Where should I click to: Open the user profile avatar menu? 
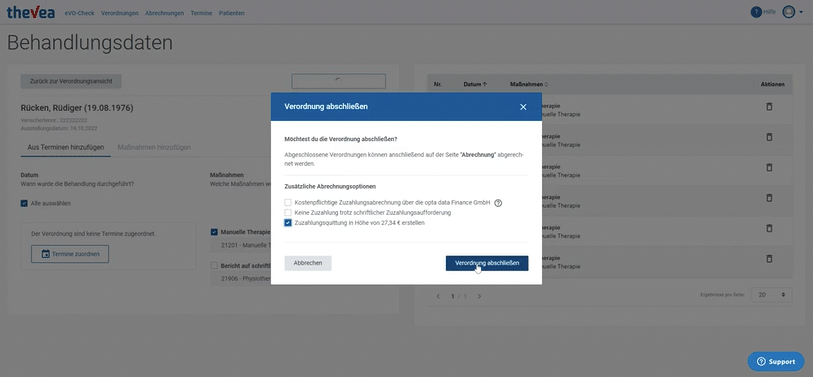pyautogui.click(x=789, y=12)
